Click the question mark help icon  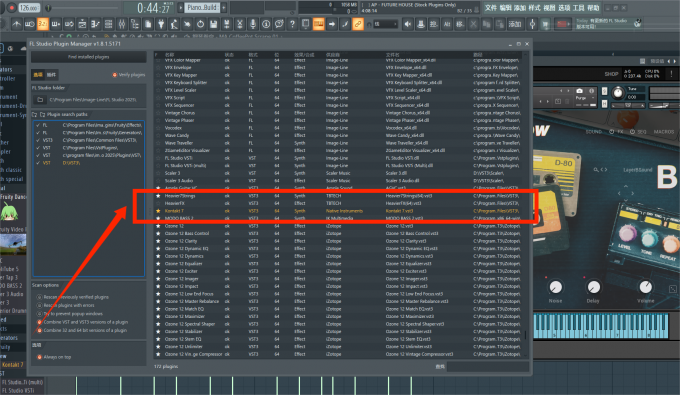[292, 24]
